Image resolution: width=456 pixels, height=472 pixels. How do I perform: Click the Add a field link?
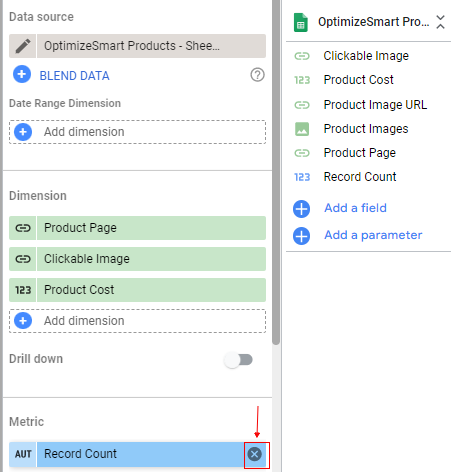[x=355, y=208]
